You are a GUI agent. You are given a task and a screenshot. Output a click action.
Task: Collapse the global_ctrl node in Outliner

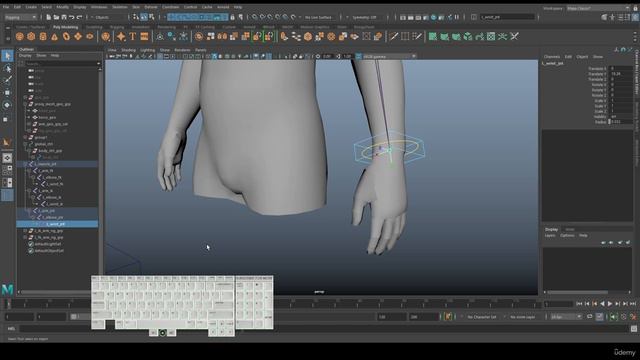[x=25, y=144]
